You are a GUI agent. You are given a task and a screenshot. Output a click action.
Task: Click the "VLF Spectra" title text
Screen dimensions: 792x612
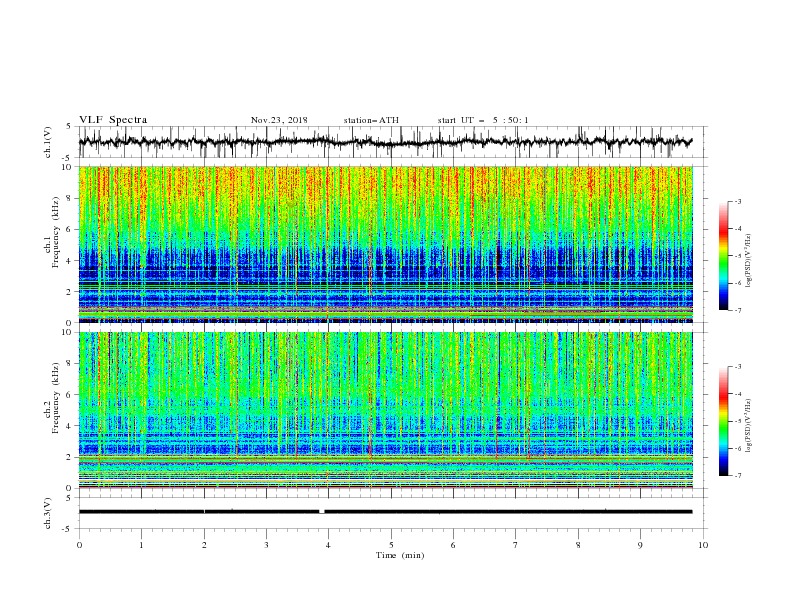[113, 120]
